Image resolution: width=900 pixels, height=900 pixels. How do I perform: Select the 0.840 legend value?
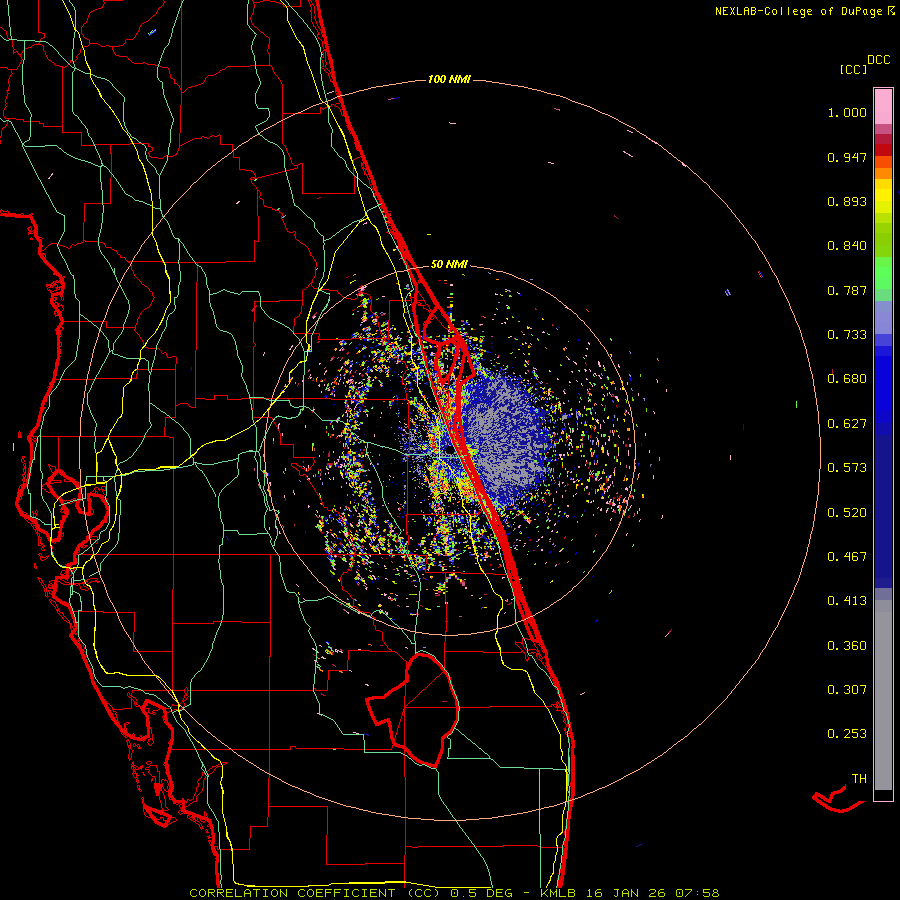pyautogui.click(x=847, y=246)
